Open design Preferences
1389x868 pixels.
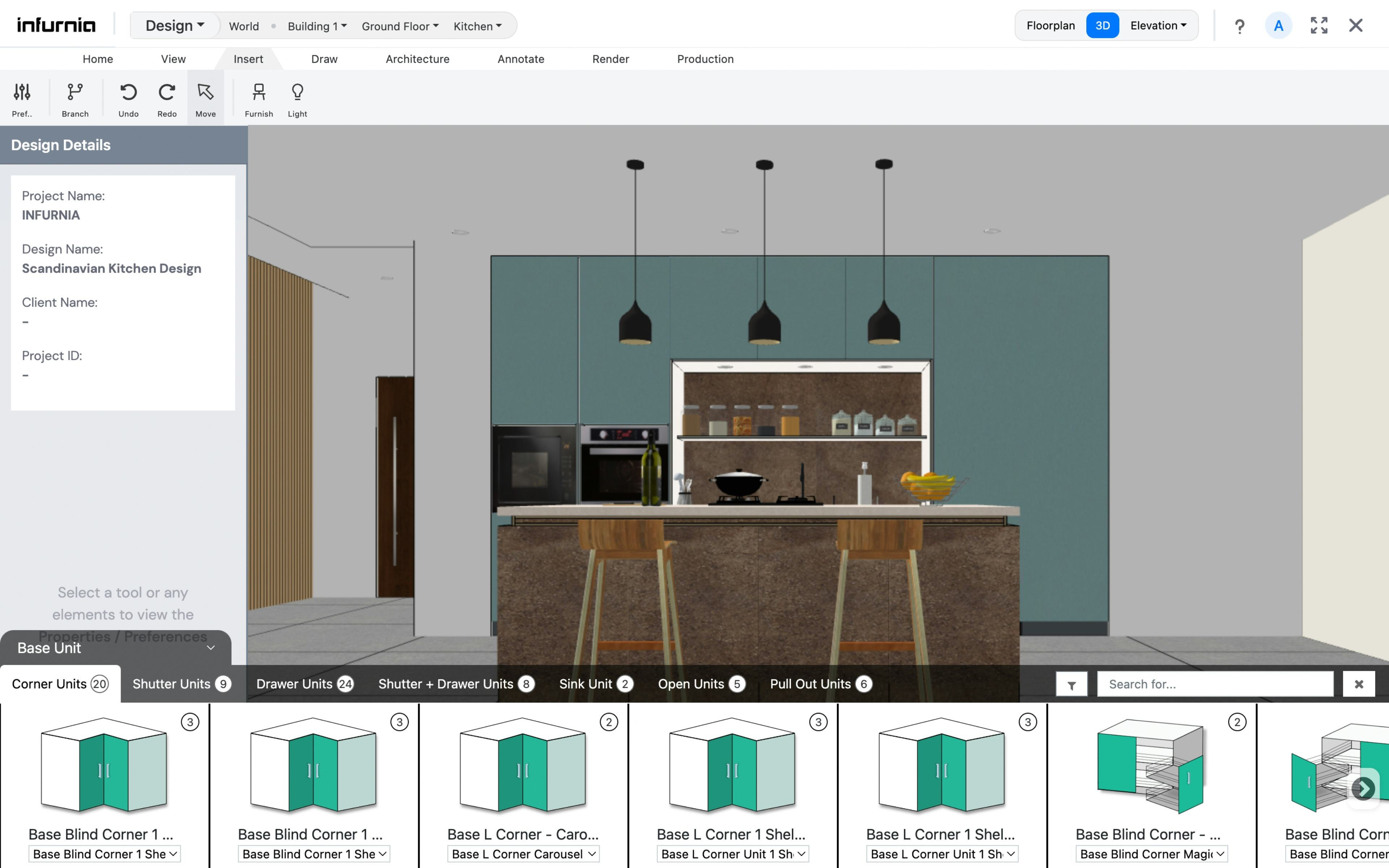[22, 98]
